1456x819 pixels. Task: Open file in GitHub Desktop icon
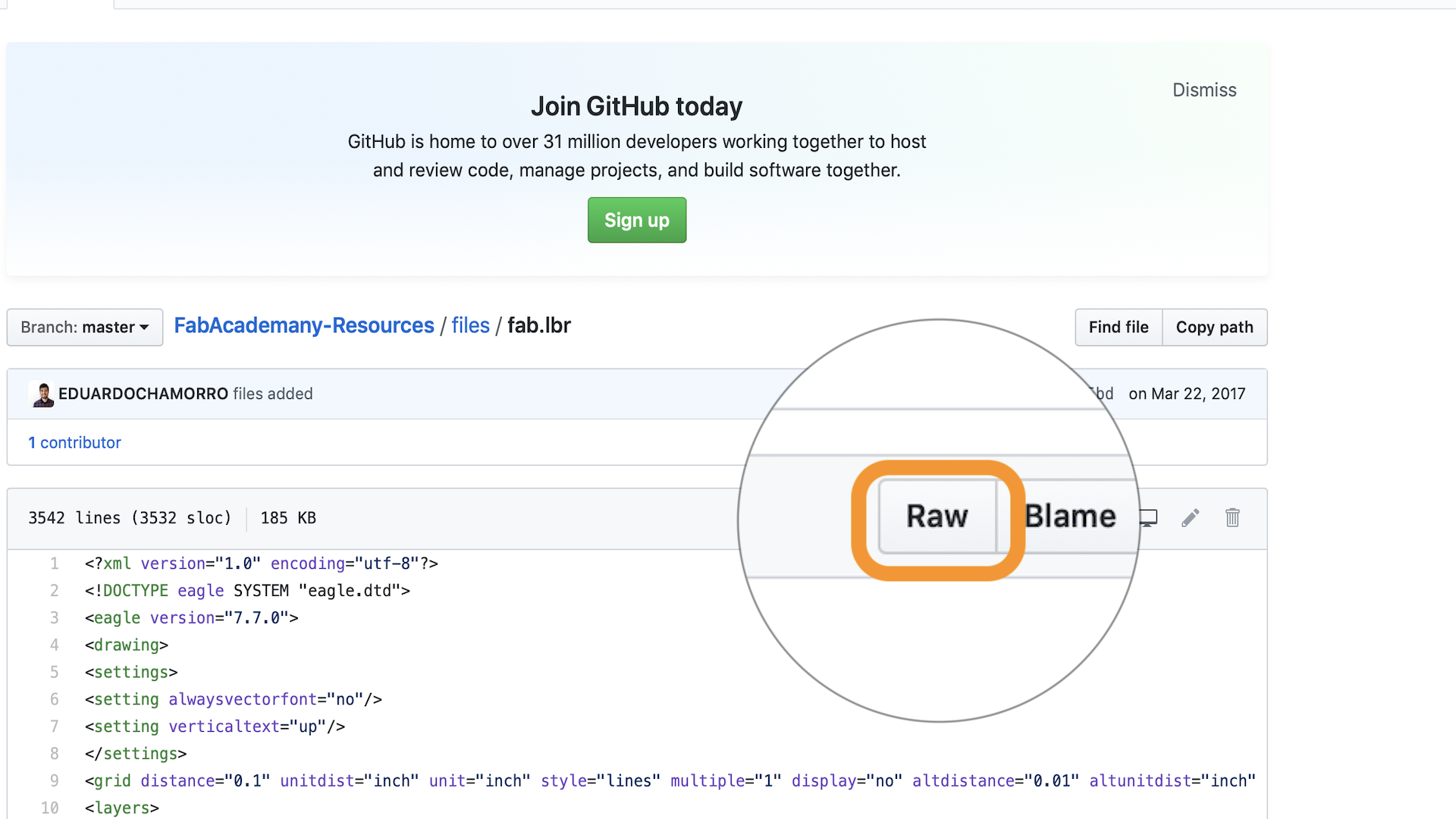click(1149, 518)
